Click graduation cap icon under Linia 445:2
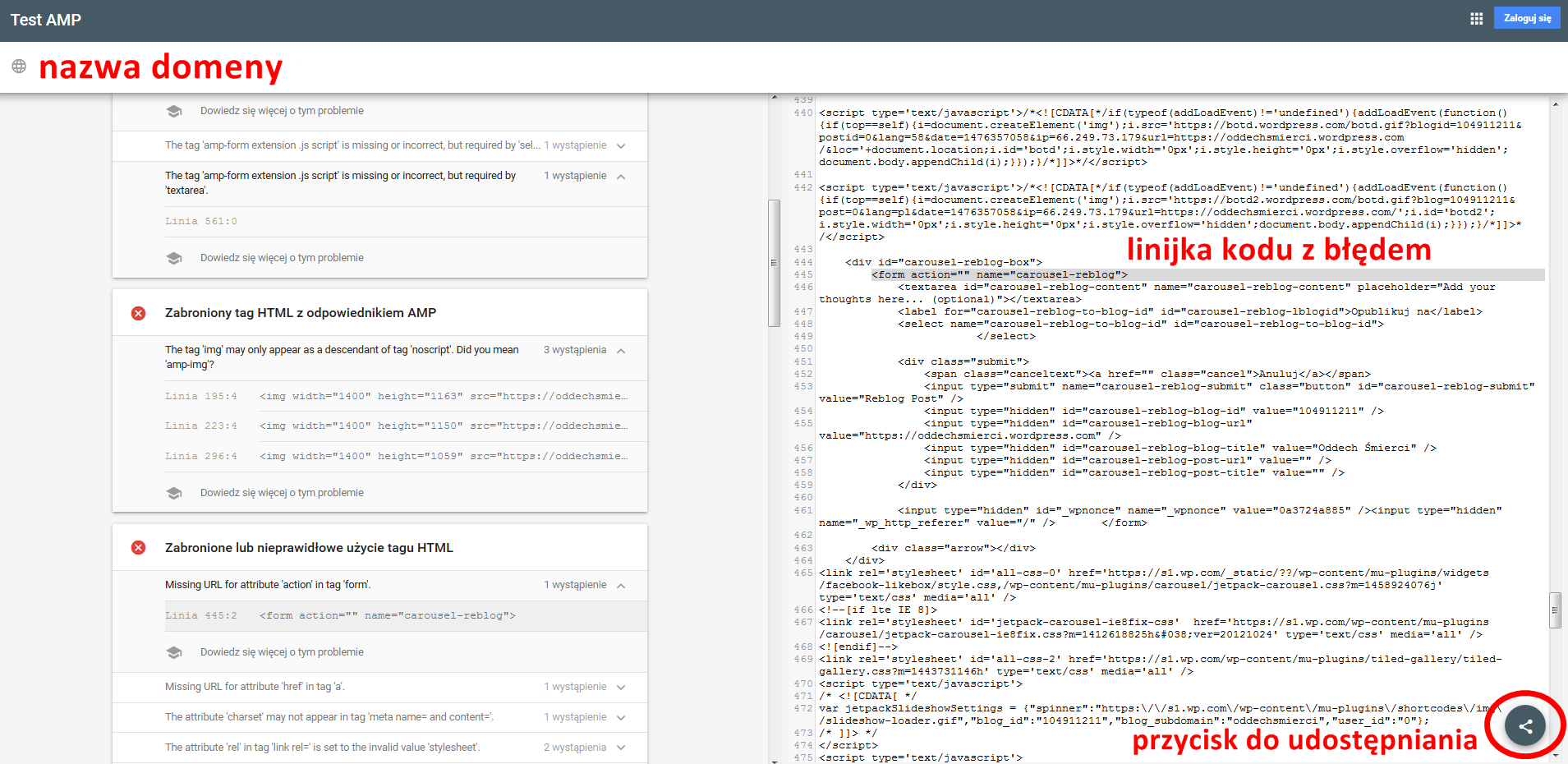Viewport: 1568px width, 764px height. [174, 652]
